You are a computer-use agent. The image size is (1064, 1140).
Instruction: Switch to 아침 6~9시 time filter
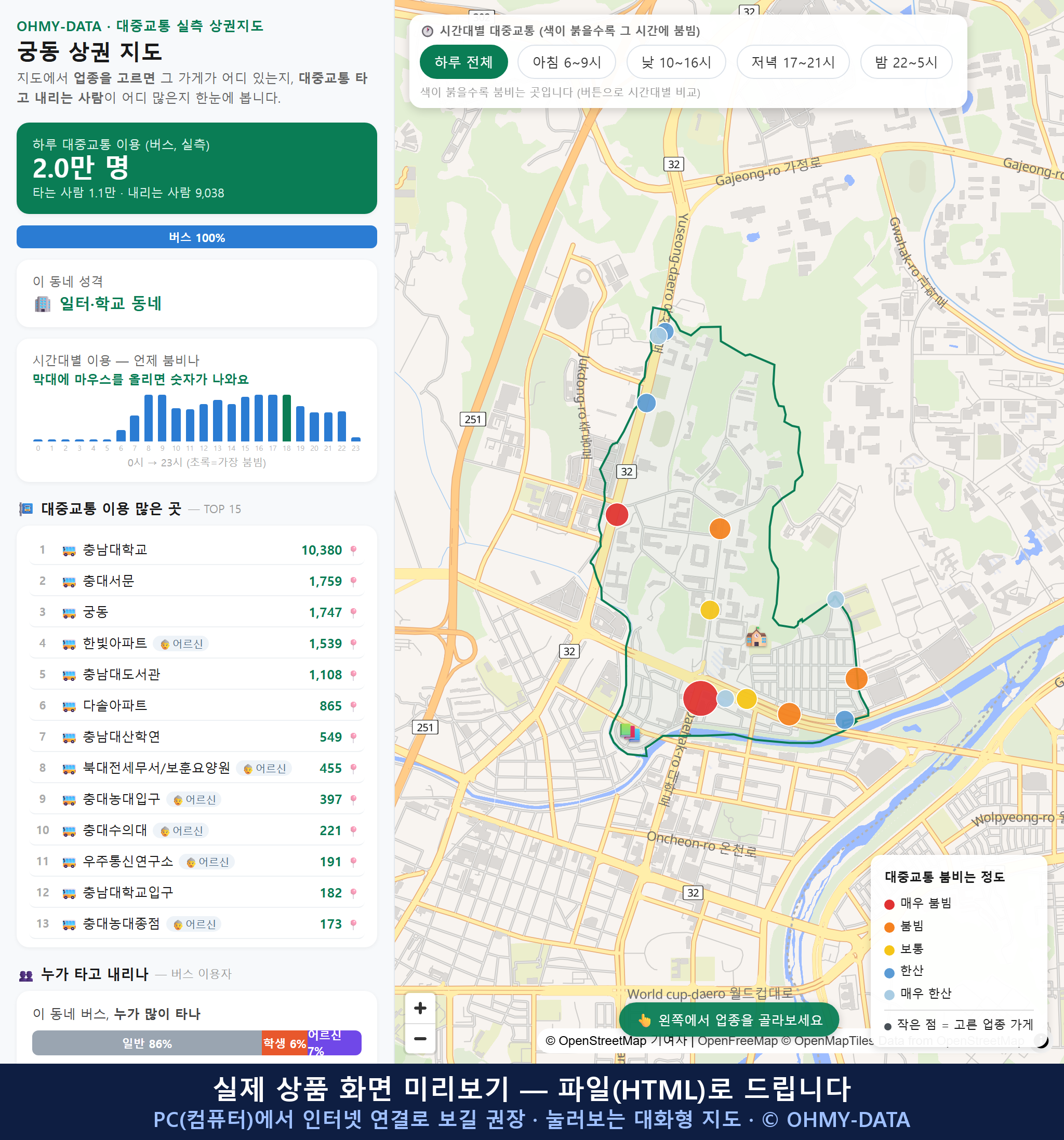[x=566, y=62]
